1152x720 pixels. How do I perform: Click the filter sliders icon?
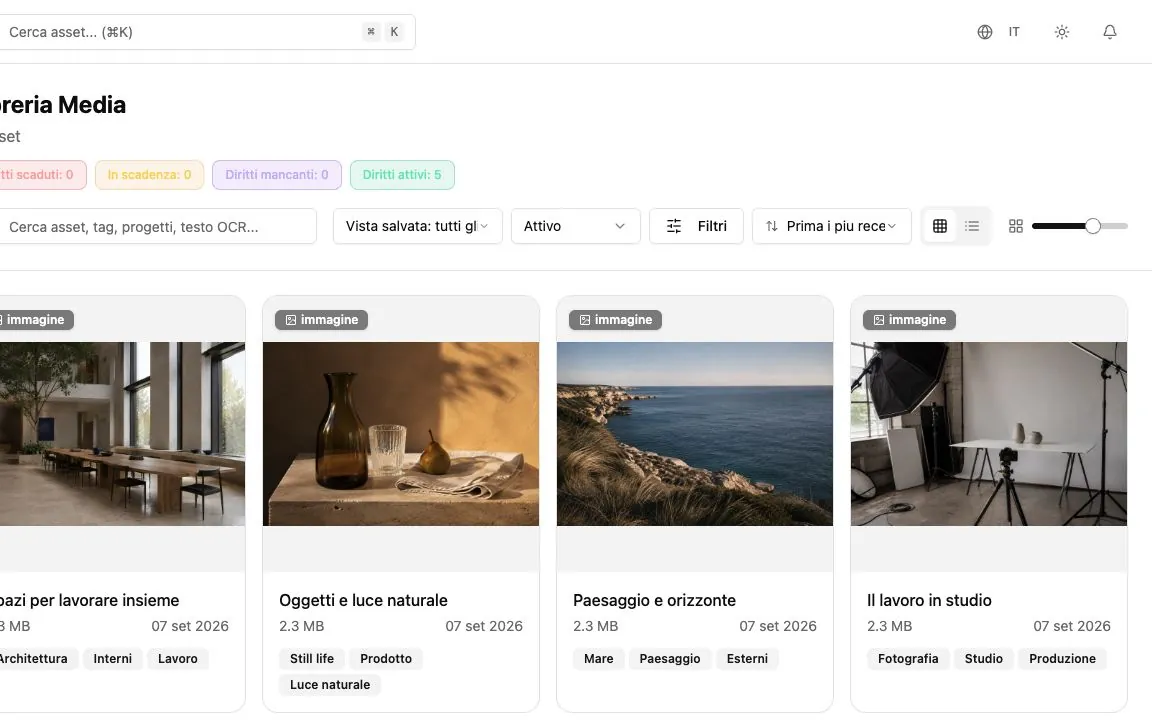coord(674,226)
